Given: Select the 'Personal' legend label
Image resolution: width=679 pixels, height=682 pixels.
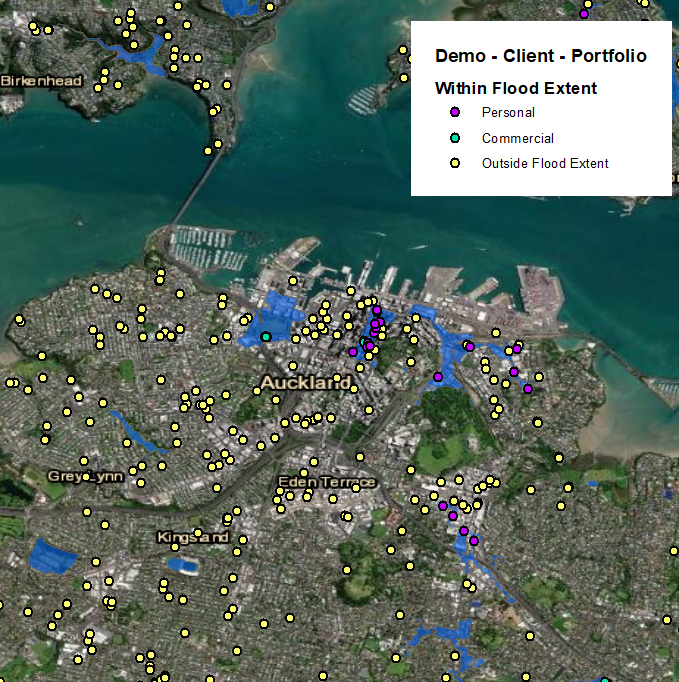Looking at the screenshot, I should (x=508, y=113).
